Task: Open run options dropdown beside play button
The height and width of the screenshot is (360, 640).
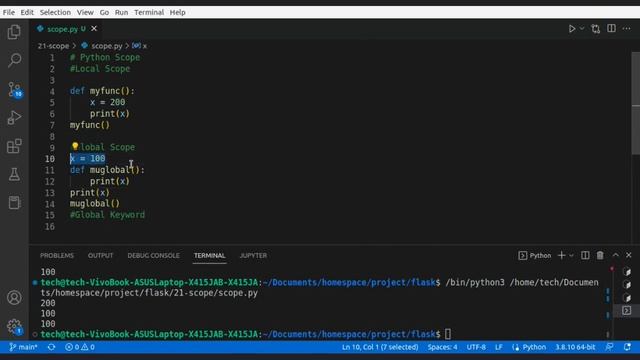Action: [x=582, y=29]
